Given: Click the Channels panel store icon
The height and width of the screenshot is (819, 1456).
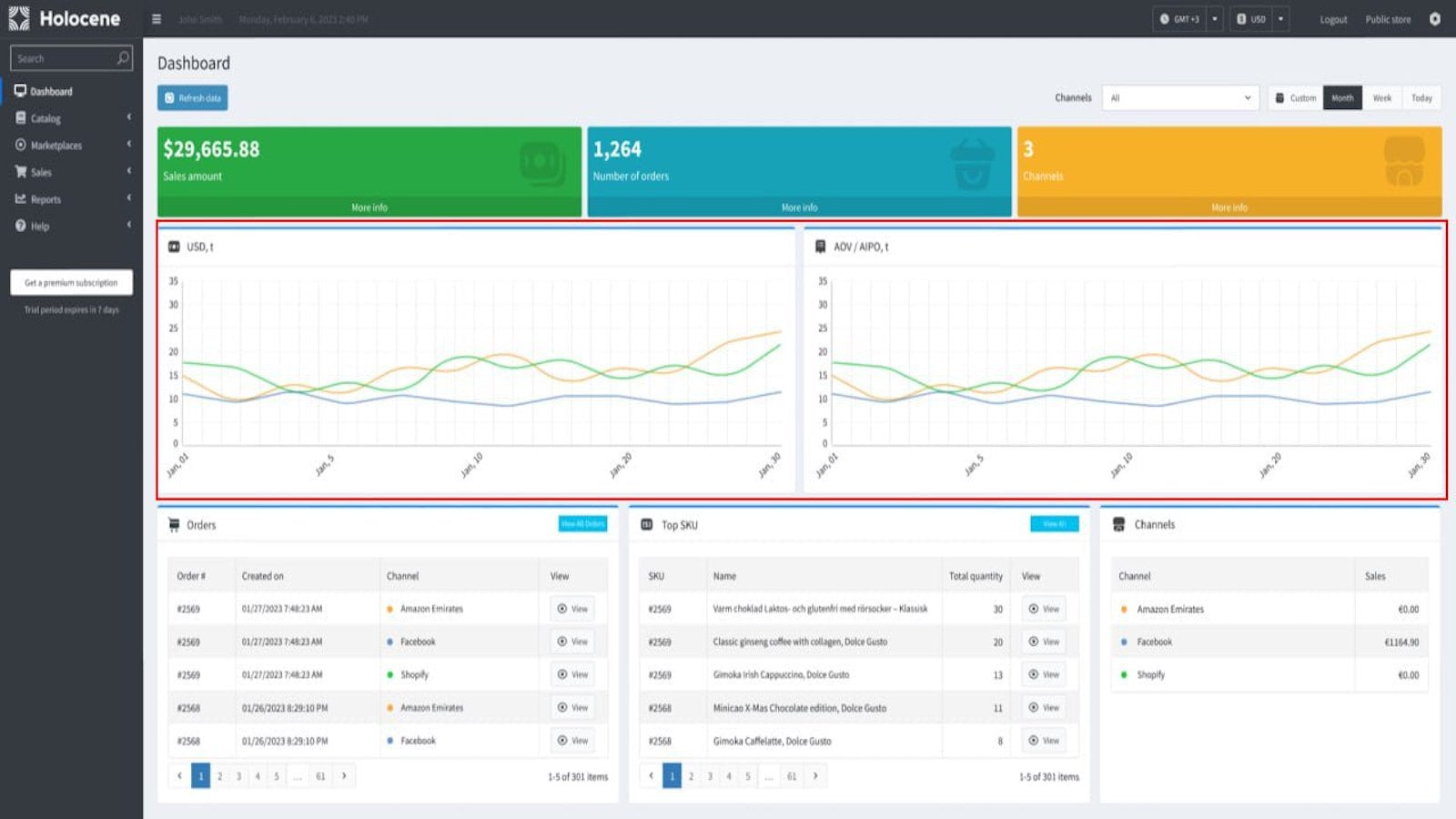Looking at the screenshot, I should coord(1119,524).
